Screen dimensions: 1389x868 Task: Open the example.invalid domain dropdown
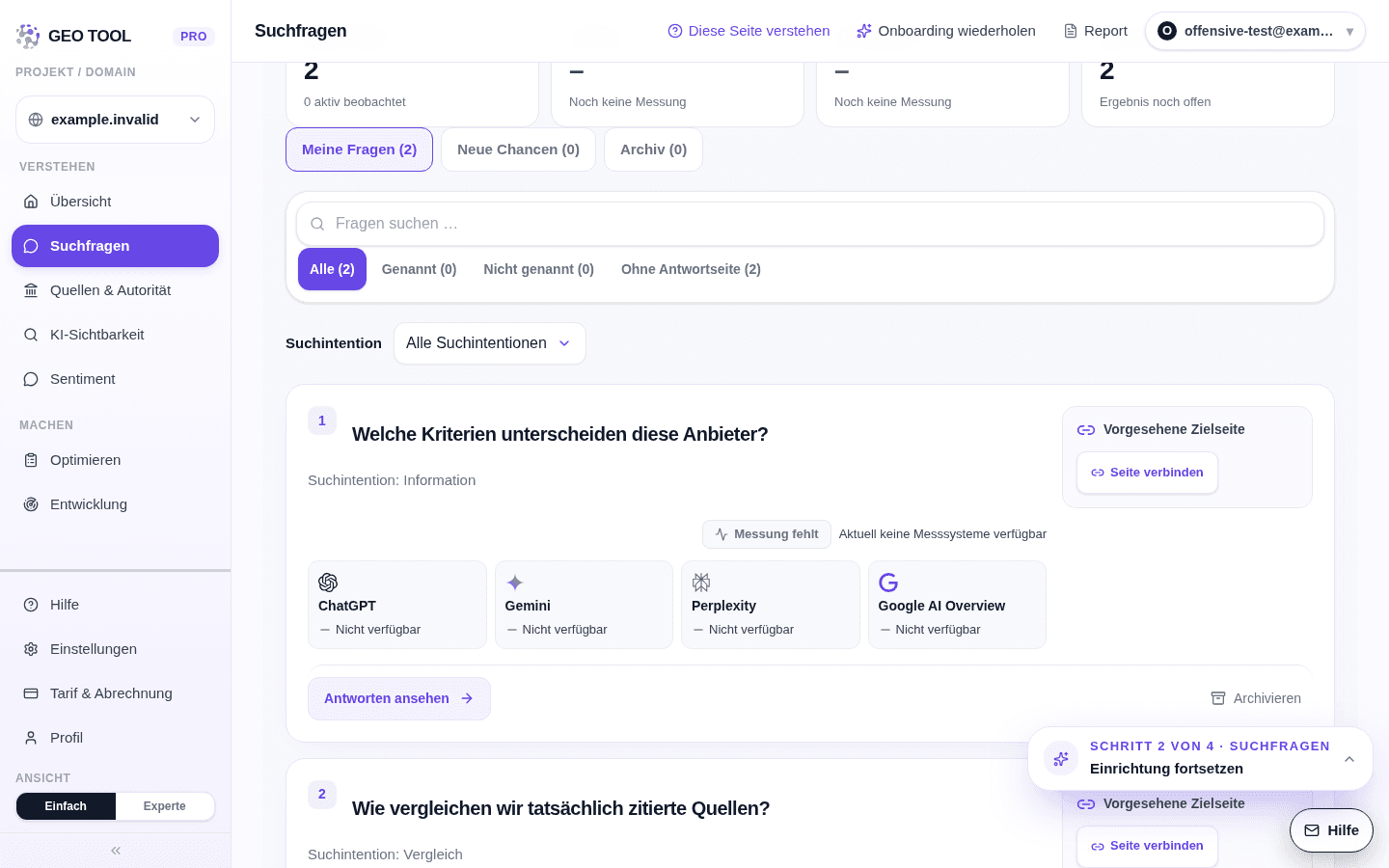pos(115,120)
